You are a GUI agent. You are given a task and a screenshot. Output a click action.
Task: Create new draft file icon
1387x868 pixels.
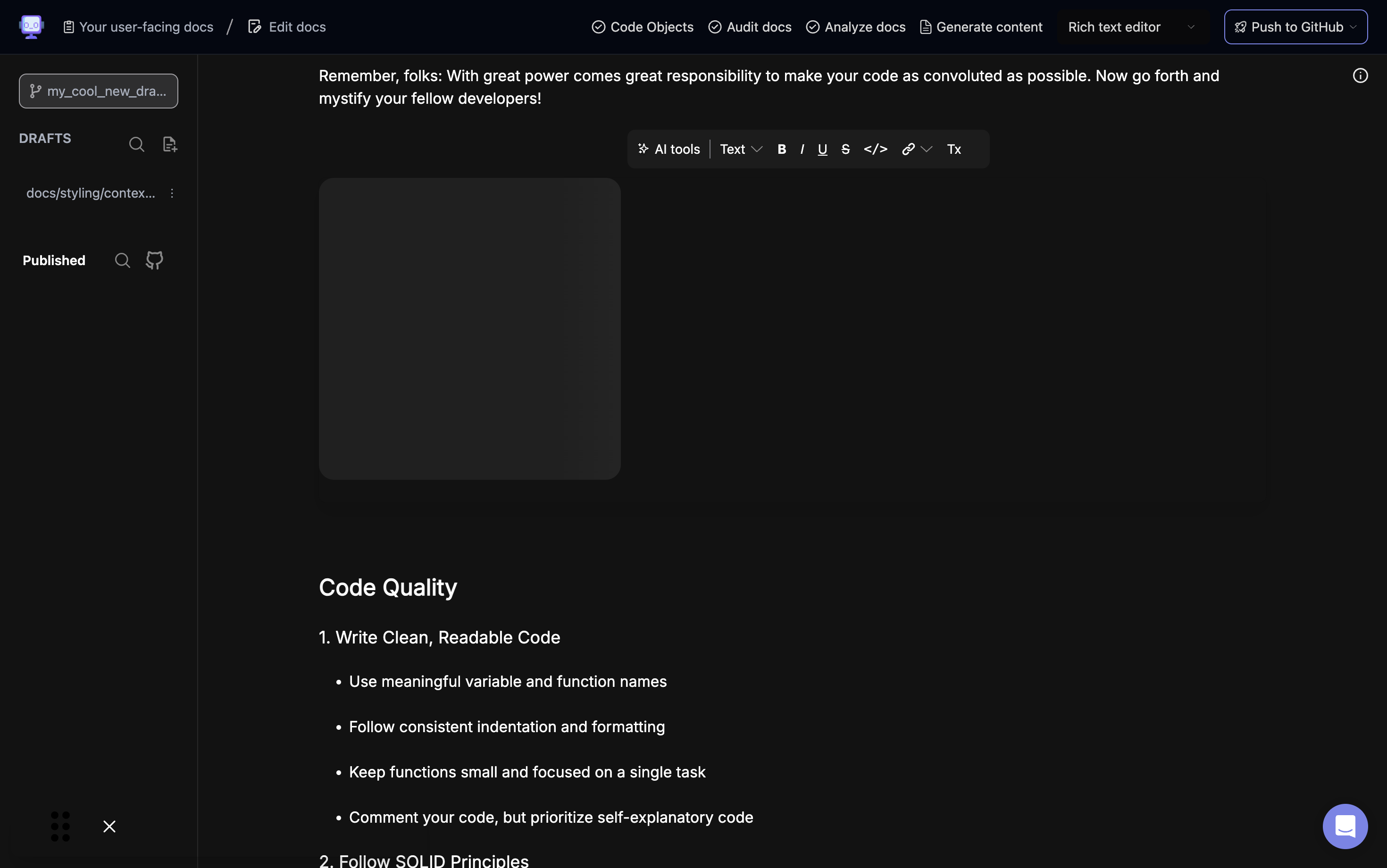coord(170,144)
